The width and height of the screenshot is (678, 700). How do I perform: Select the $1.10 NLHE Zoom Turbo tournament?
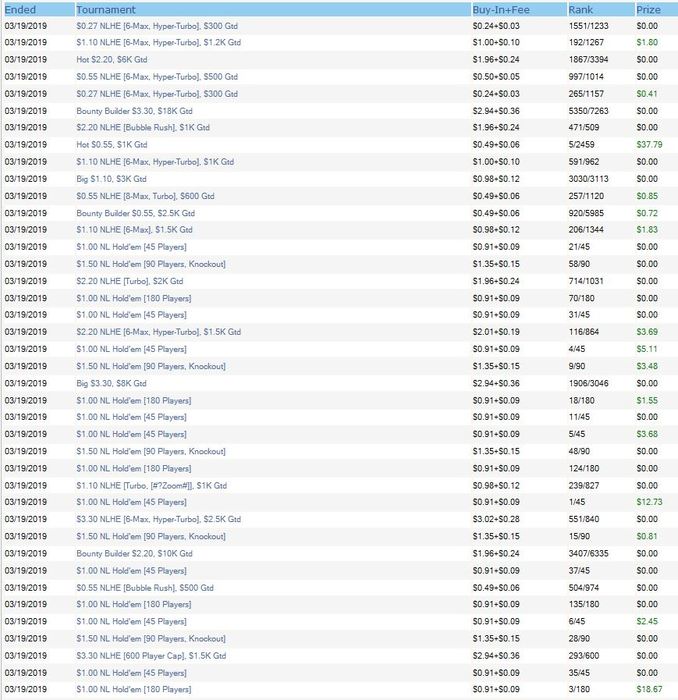pyautogui.click(x=151, y=486)
